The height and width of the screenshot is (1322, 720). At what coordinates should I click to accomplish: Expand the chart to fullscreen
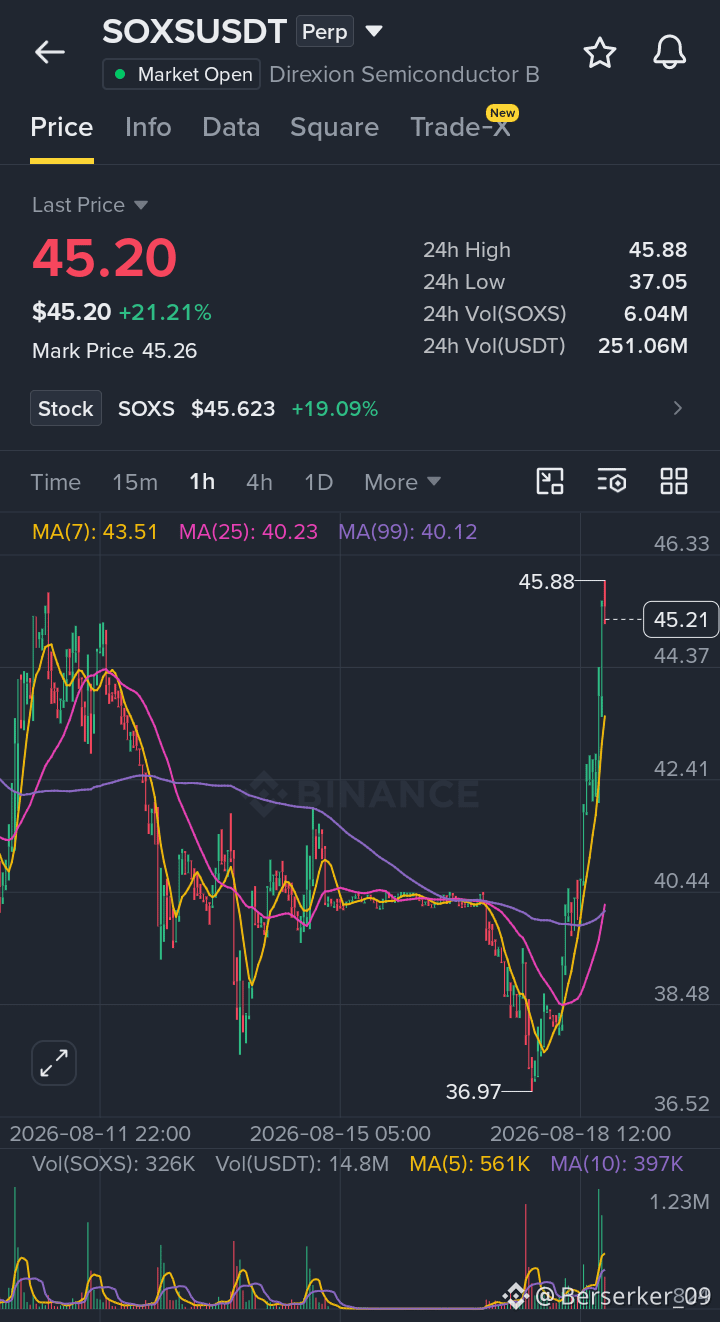point(54,1063)
